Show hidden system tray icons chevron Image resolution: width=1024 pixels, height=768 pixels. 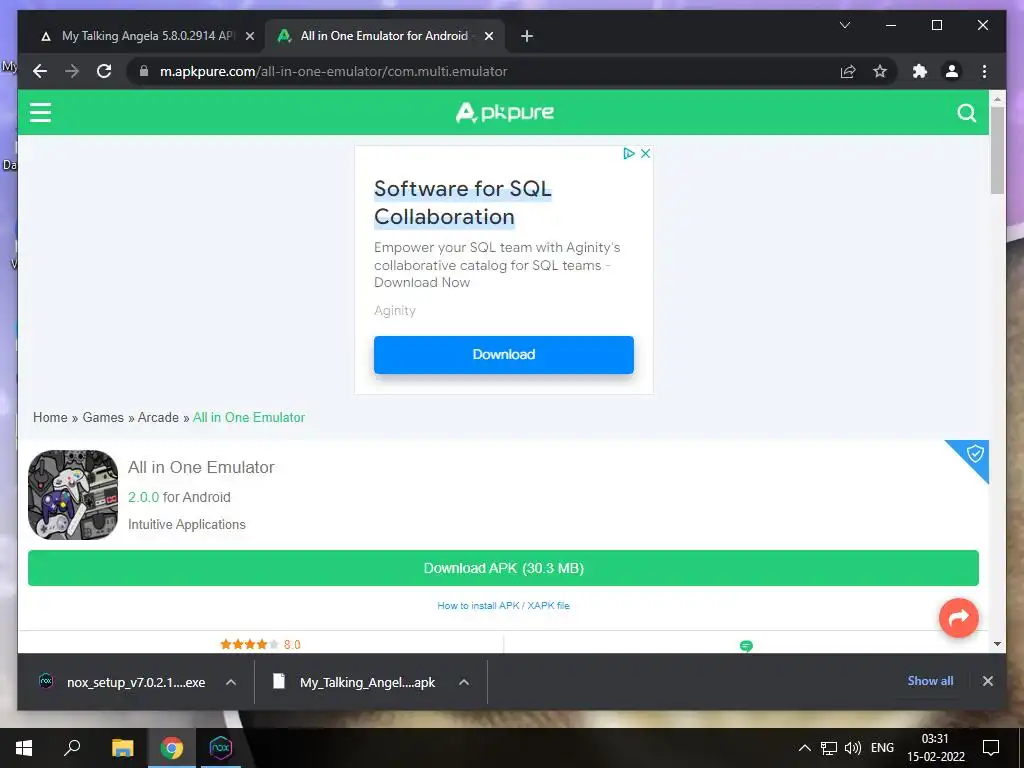[x=805, y=748]
